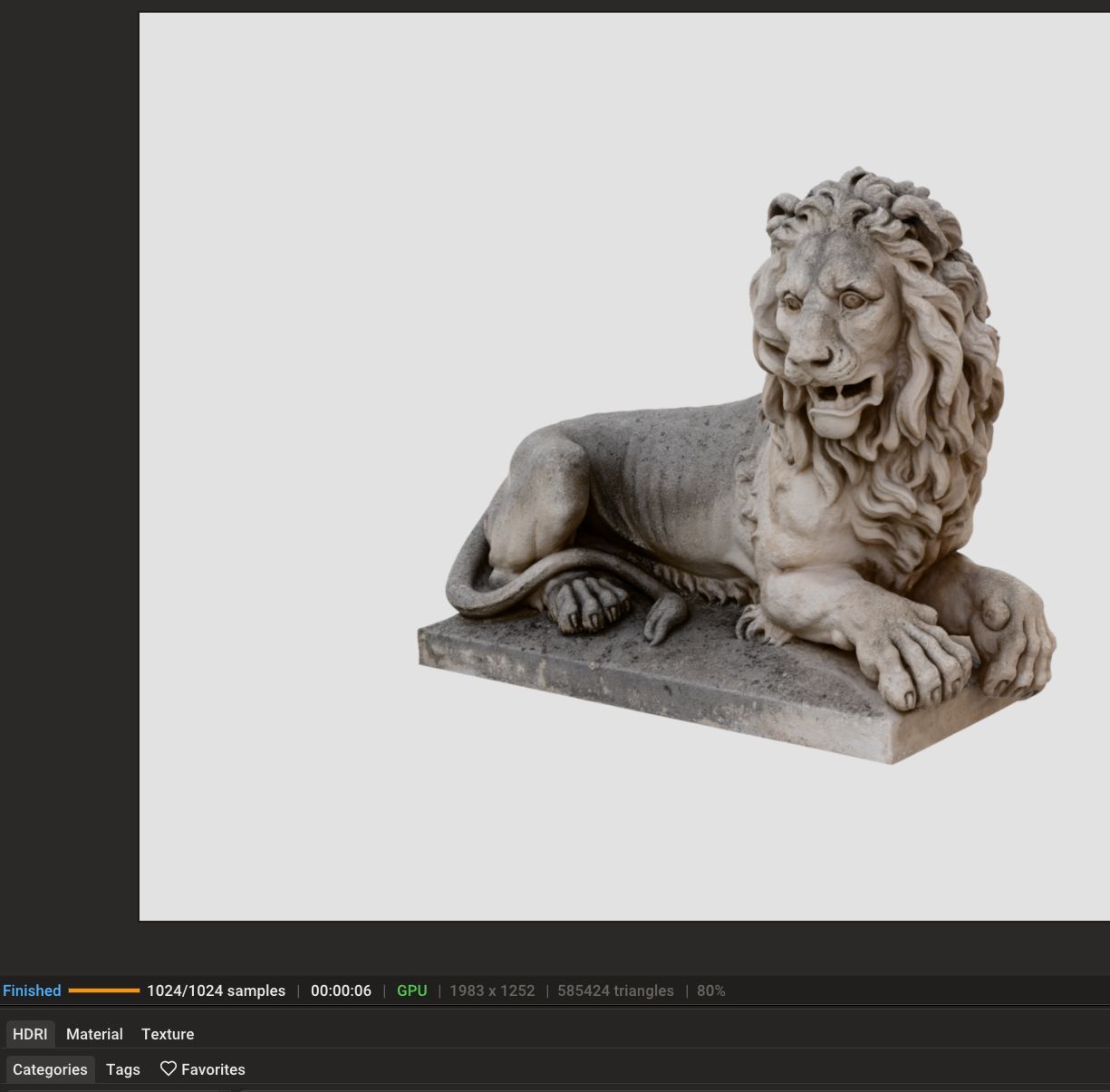
Task: Select the Tags tab
Action: (x=123, y=1069)
